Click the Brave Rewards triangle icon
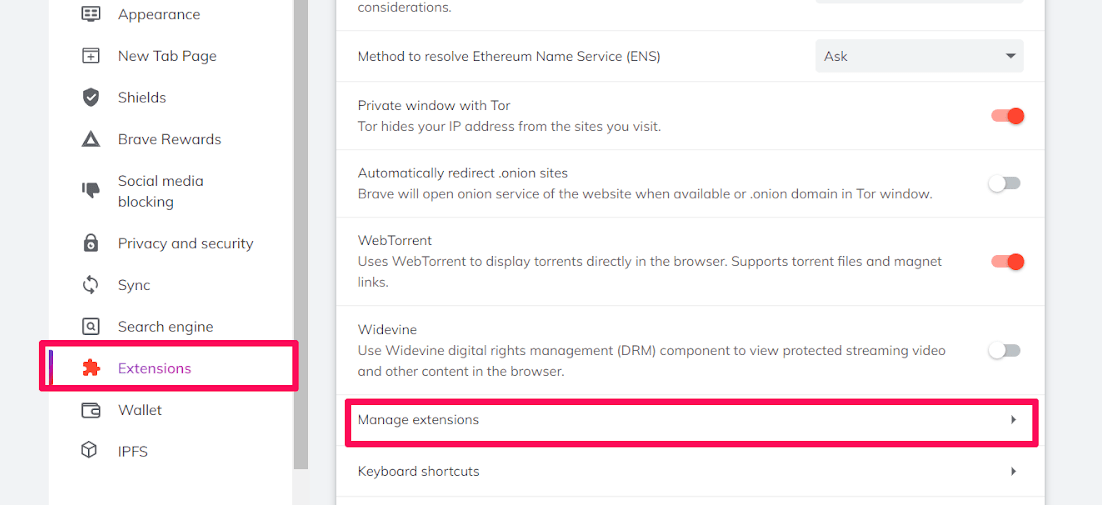The width and height of the screenshot is (1102, 505). tap(91, 139)
